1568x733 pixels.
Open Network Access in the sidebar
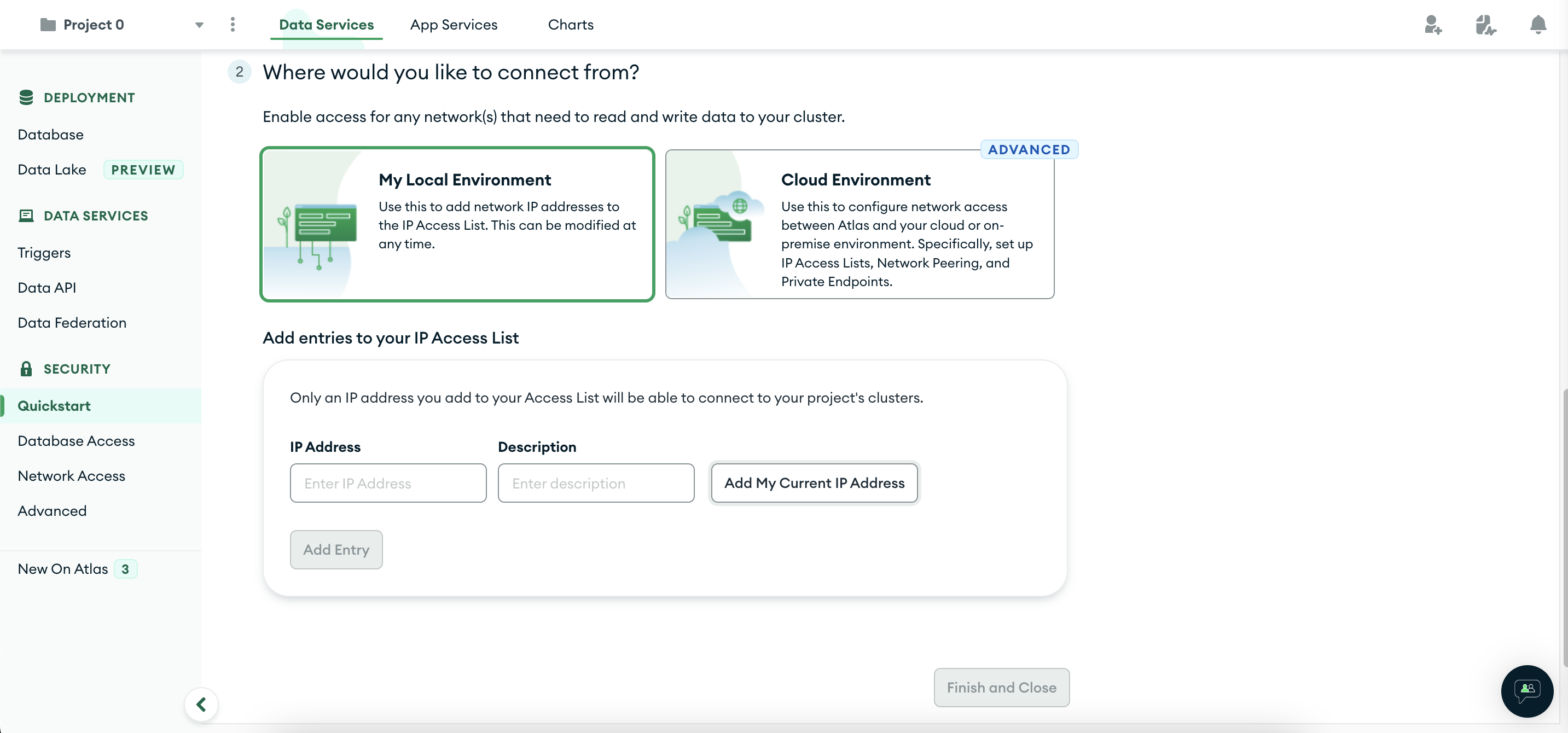[x=71, y=475]
